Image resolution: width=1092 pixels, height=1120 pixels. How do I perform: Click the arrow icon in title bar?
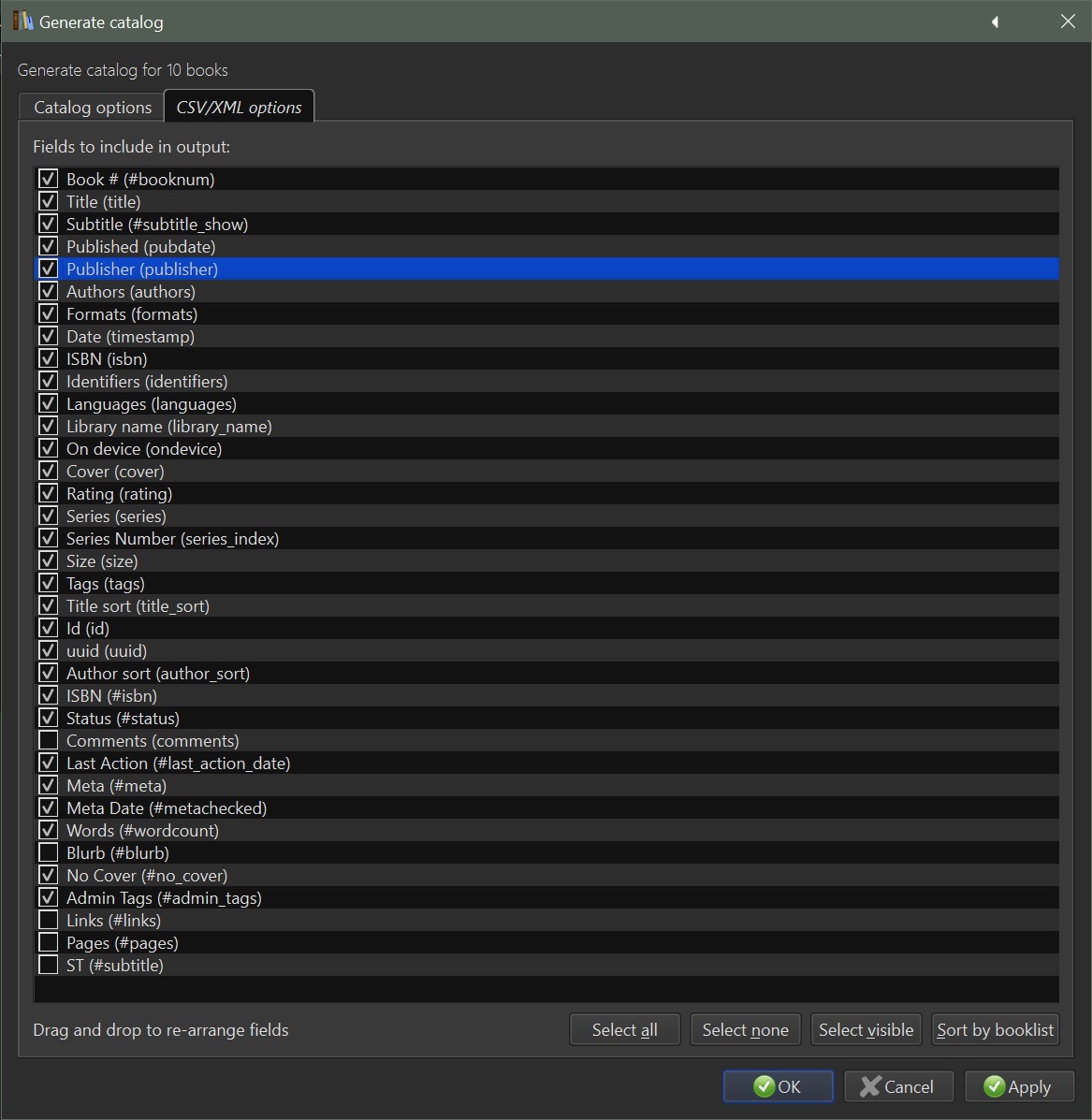tap(995, 22)
